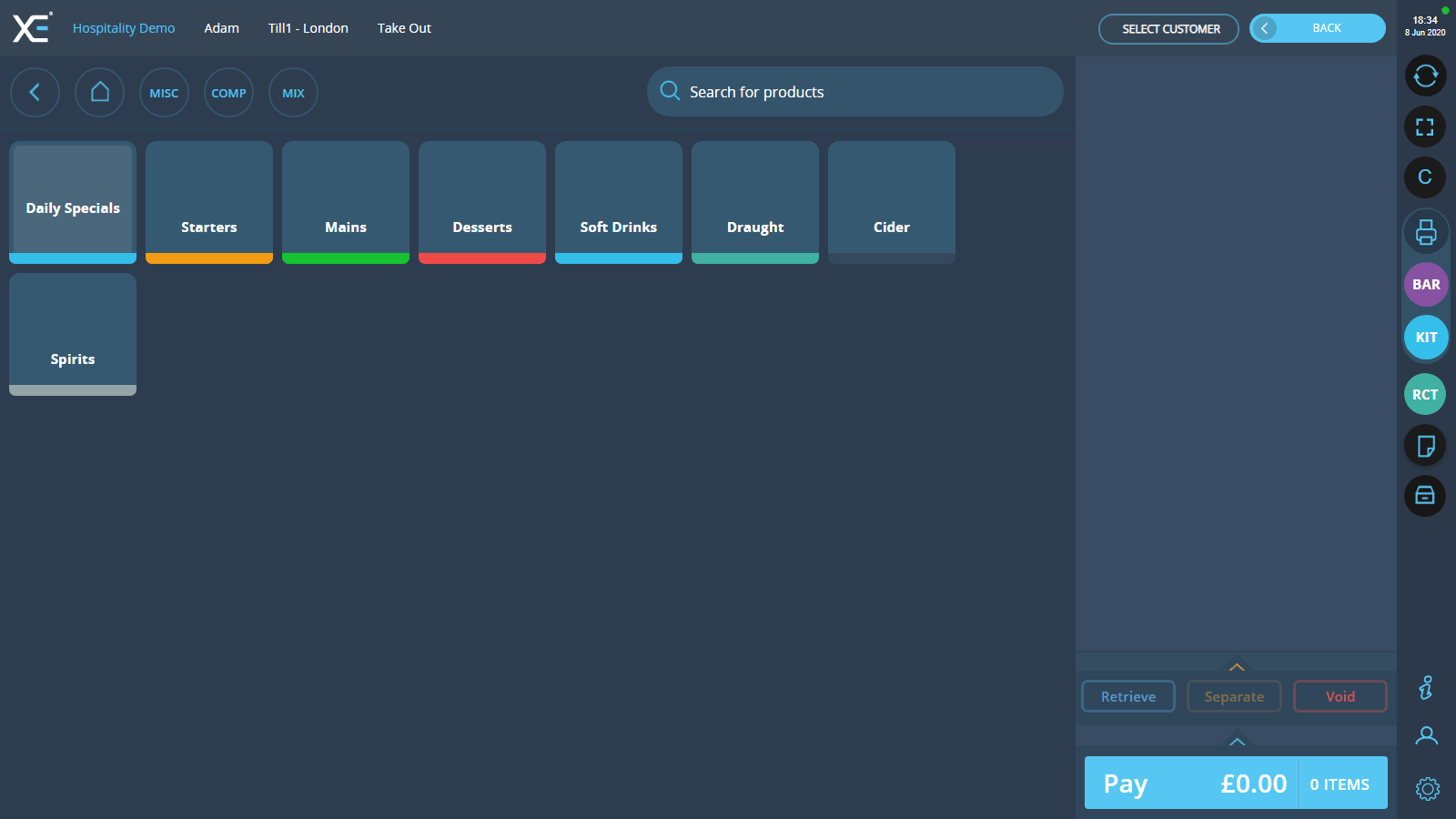
Task: Click the Void button
Action: 1340,696
